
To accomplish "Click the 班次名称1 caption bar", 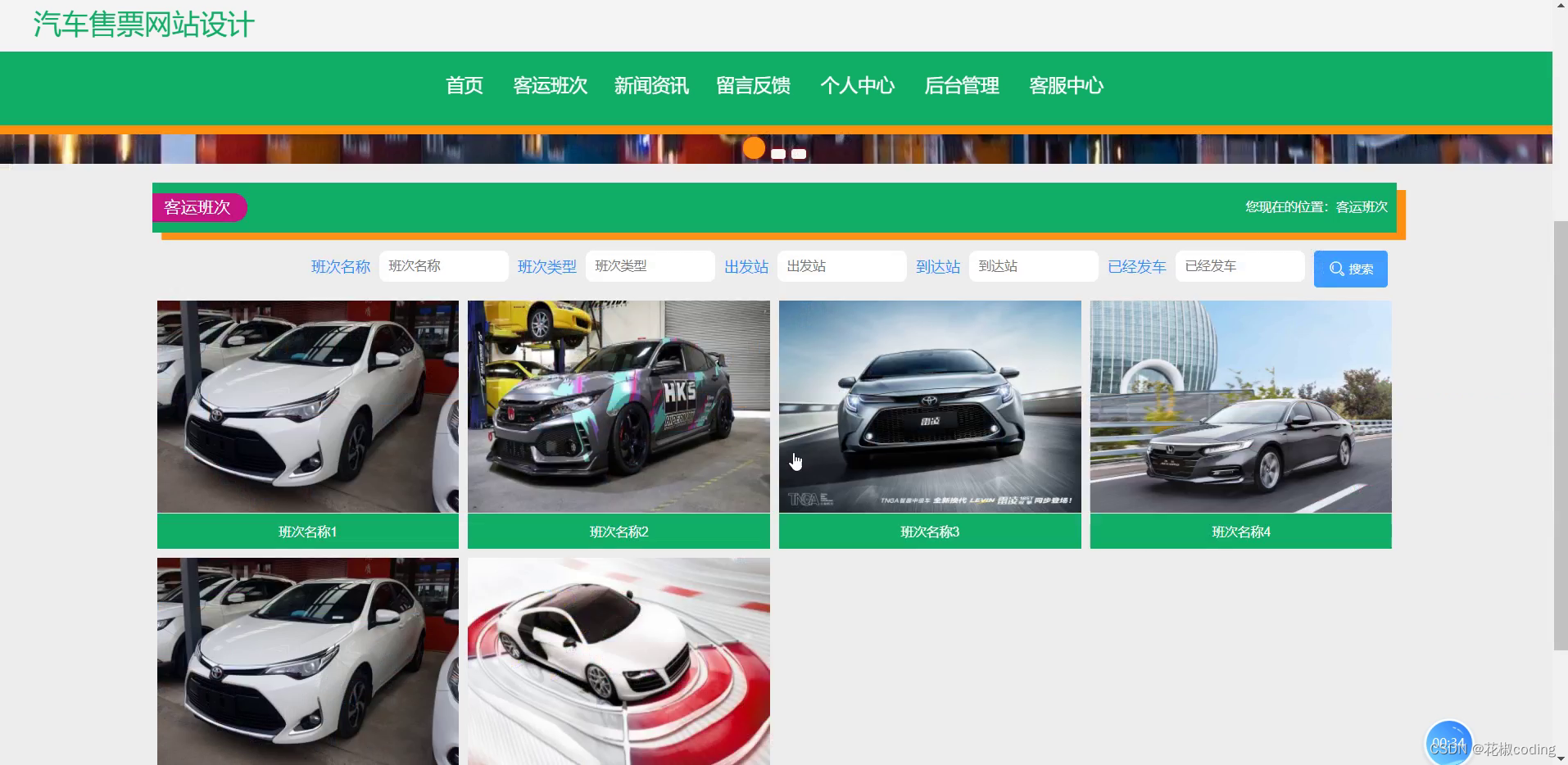I will pyautogui.click(x=308, y=532).
